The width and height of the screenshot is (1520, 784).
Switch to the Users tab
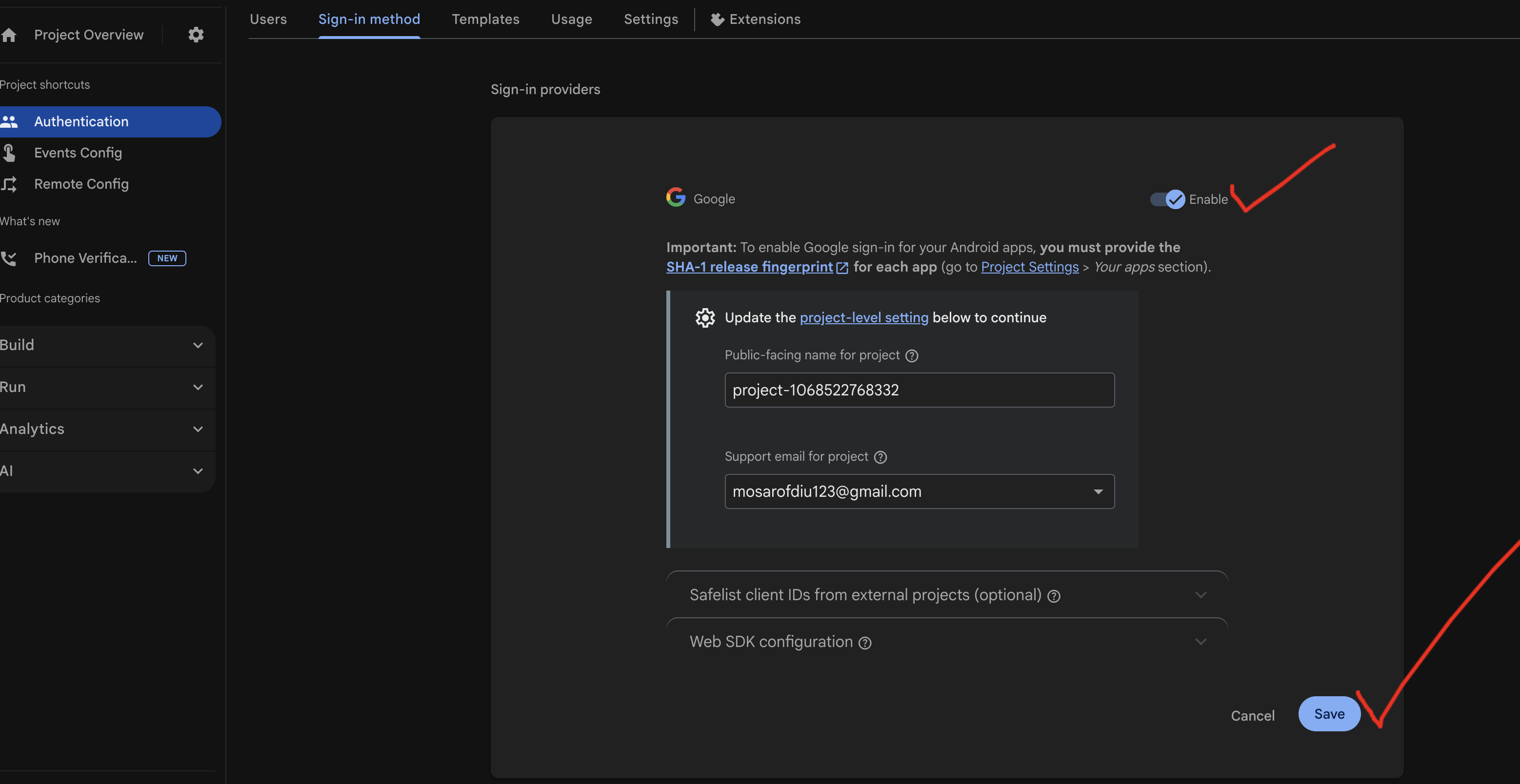point(268,20)
